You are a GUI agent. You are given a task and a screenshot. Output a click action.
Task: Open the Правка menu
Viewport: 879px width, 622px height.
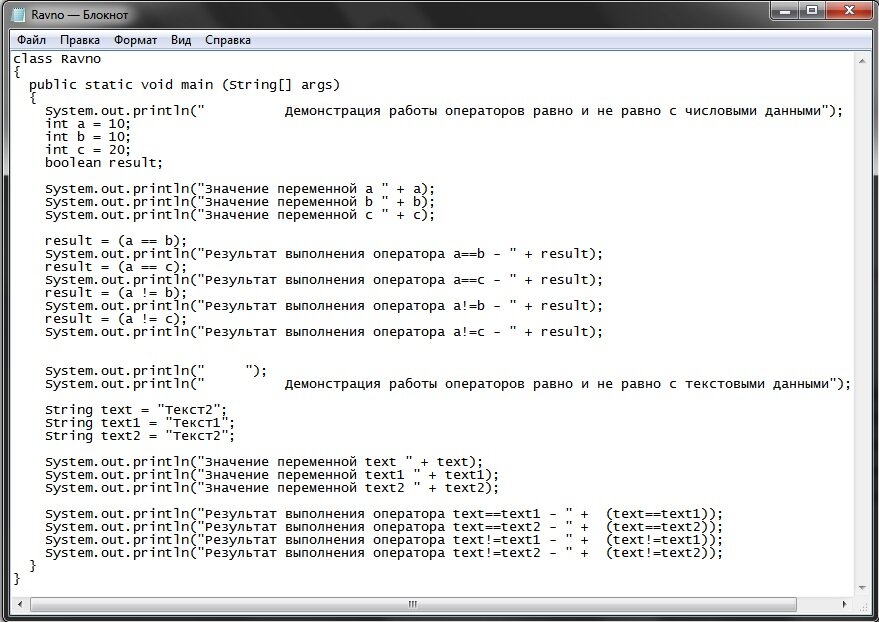click(x=80, y=40)
